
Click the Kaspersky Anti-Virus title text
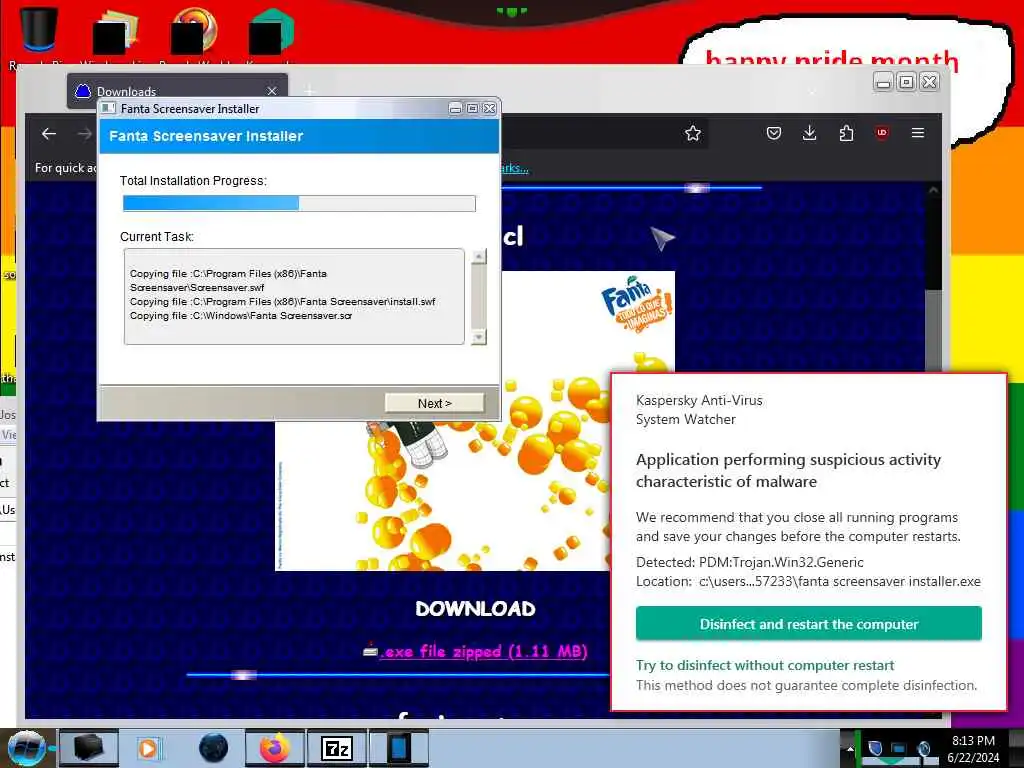699,400
